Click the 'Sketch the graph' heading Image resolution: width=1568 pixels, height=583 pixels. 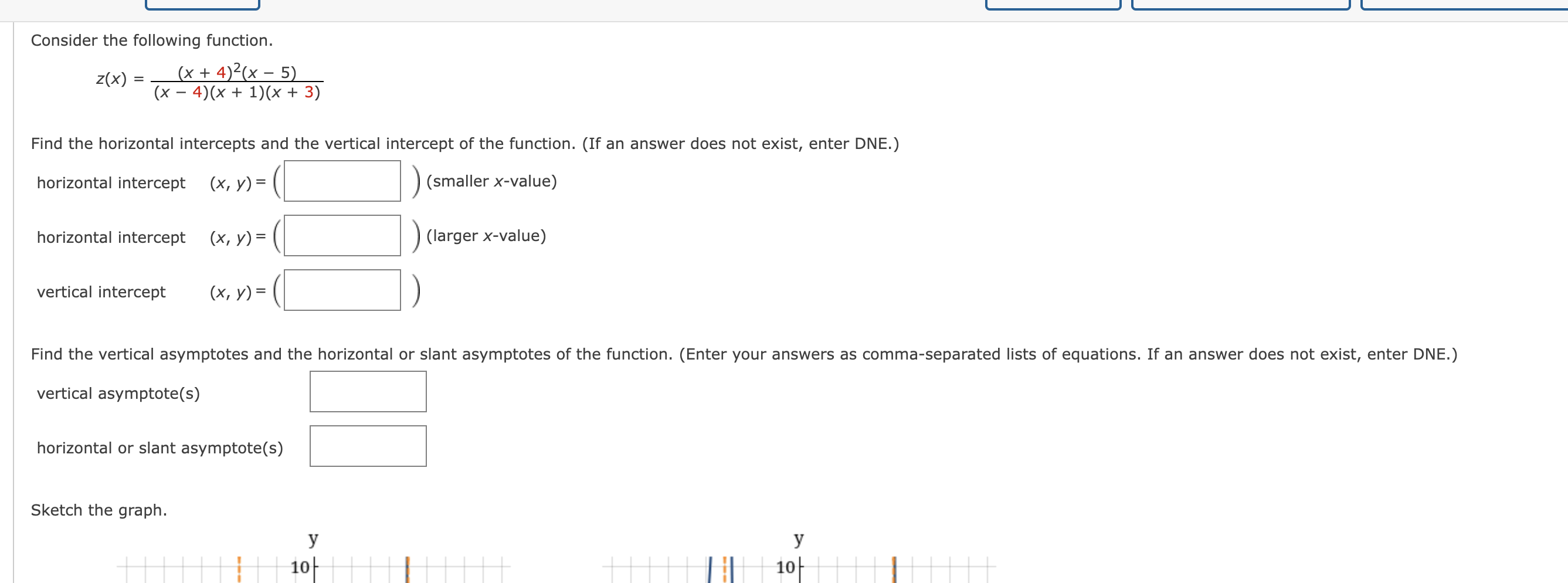99,510
